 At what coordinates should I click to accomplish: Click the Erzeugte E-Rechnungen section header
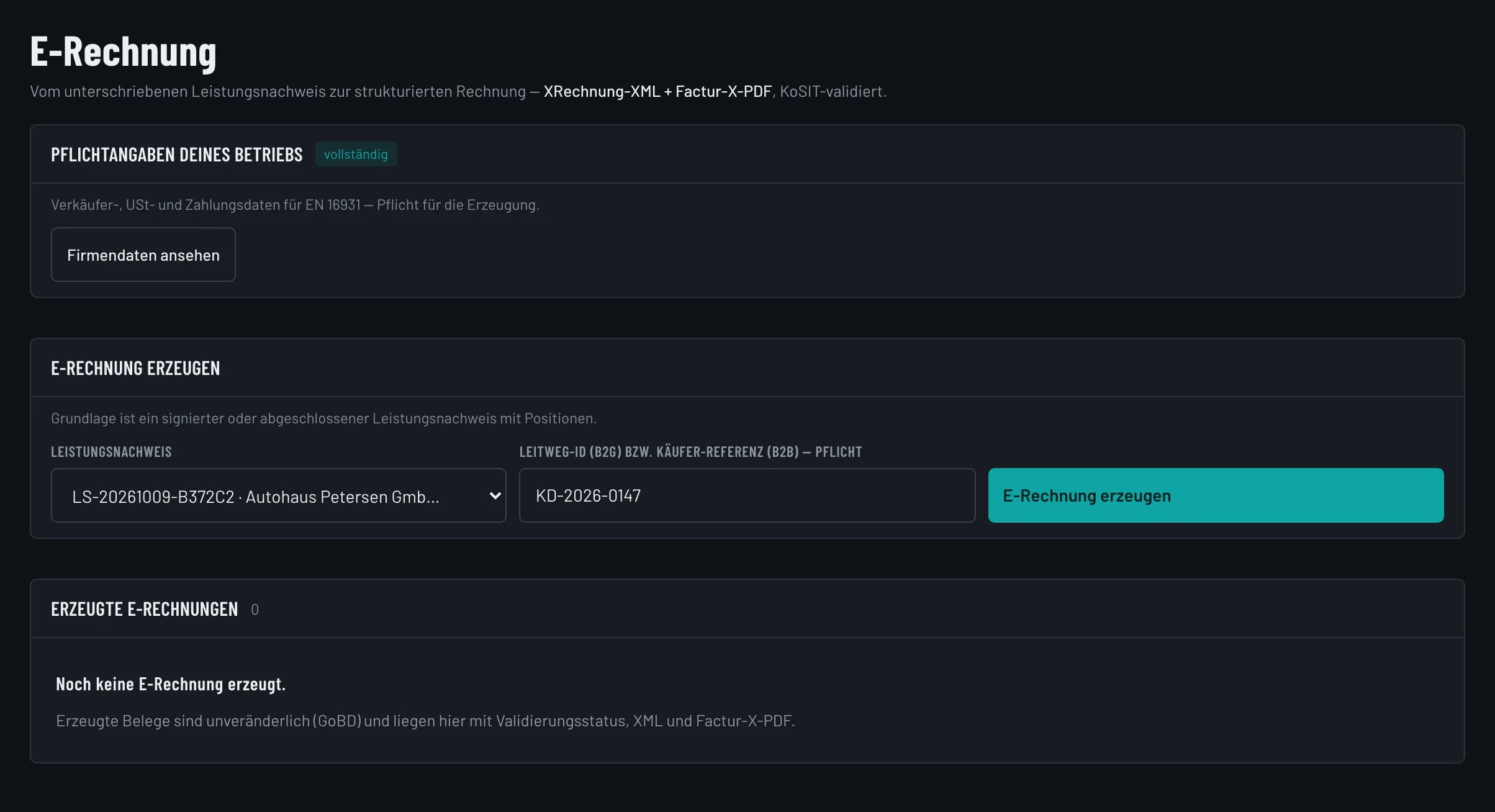(x=144, y=609)
